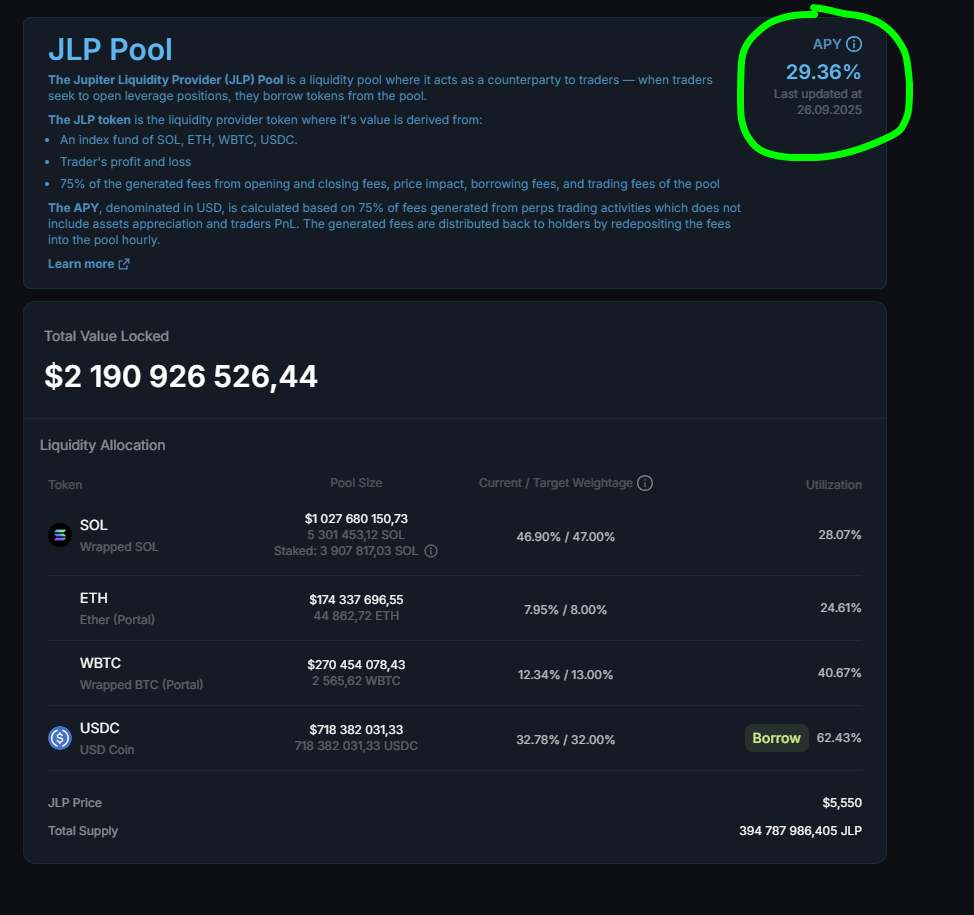Click the USDC coin logo icon
The image size is (974, 915).
(x=60, y=738)
